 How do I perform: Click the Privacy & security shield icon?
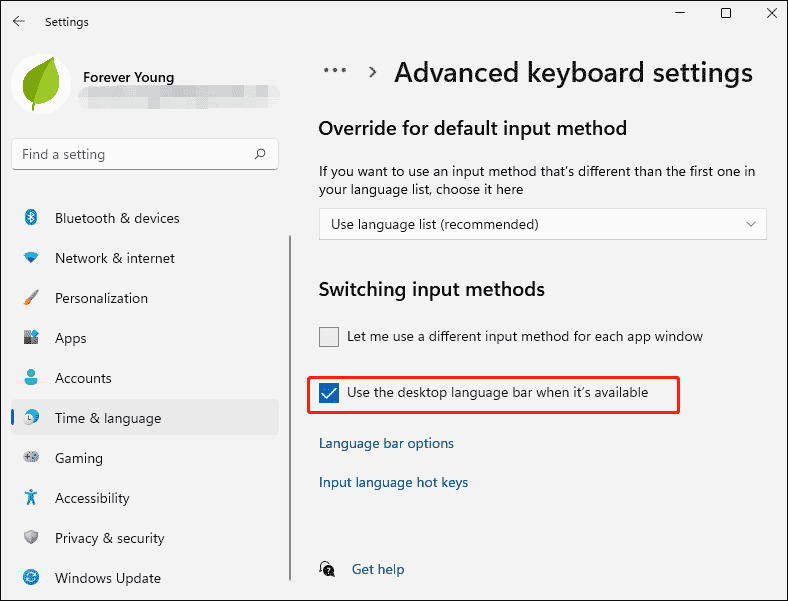coord(31,538)
